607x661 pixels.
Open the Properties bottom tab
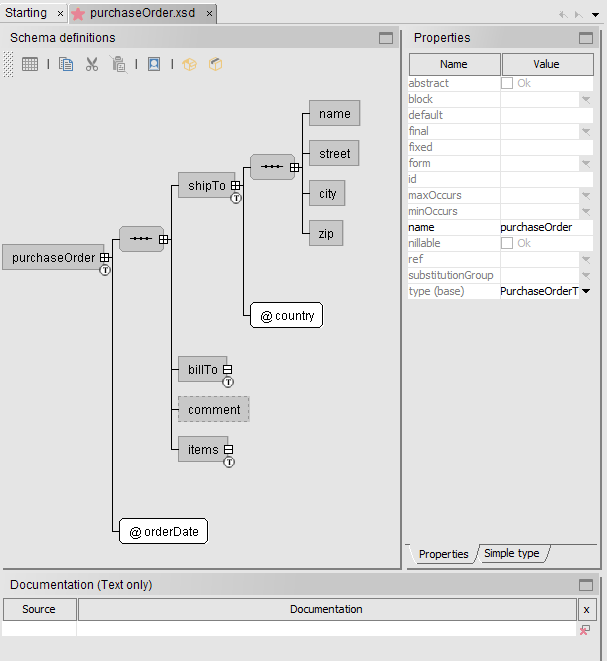pos(443,554)
